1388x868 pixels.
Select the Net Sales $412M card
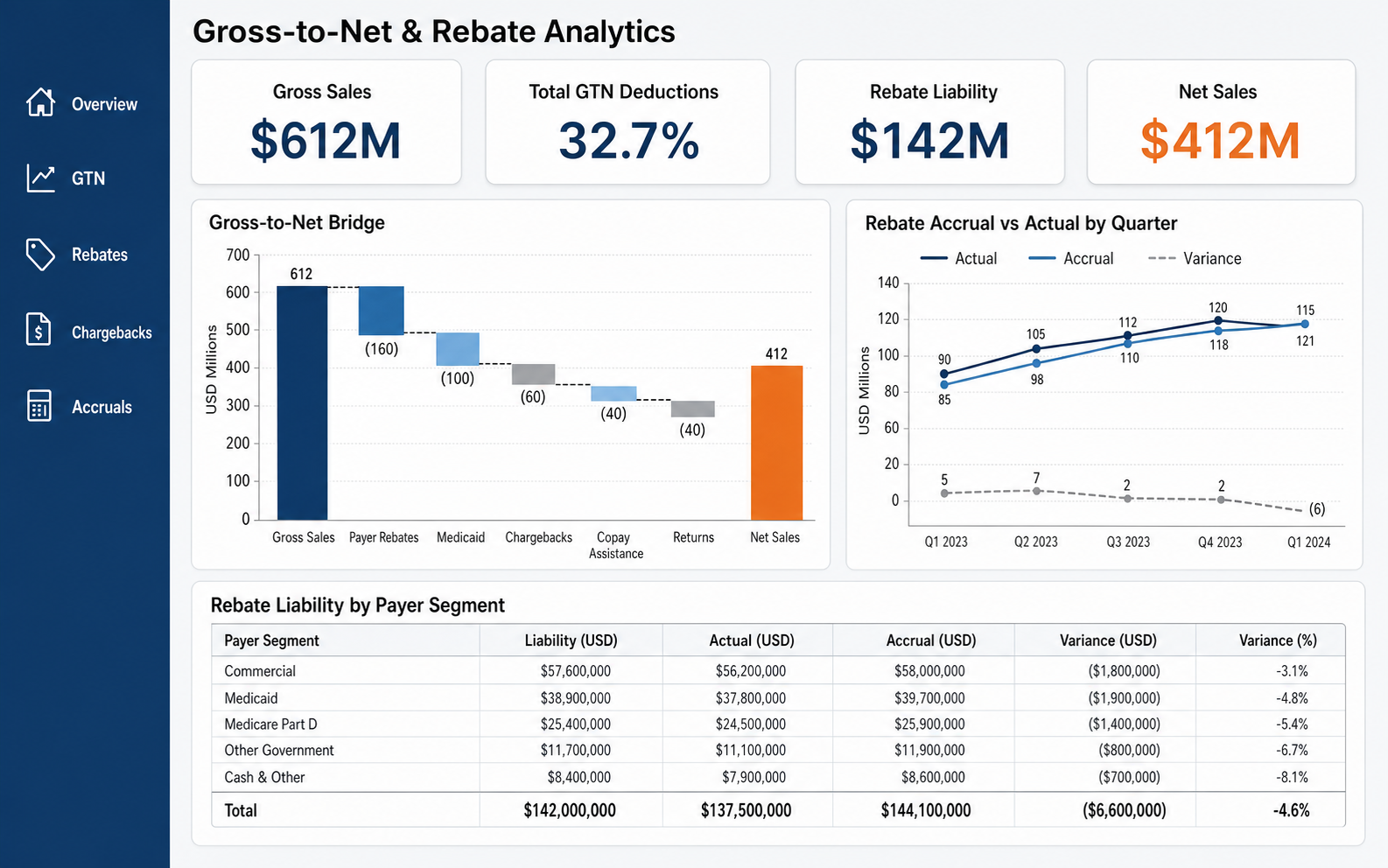(1221, 122)
